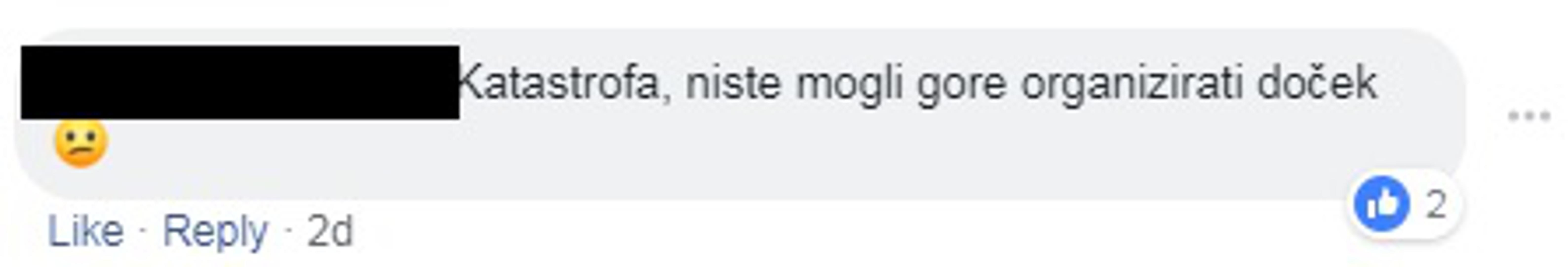The height and width of the screenshot is (267, 1568).
Task: Open the blacked-out commenter name profile
Action: pos(240,82)
